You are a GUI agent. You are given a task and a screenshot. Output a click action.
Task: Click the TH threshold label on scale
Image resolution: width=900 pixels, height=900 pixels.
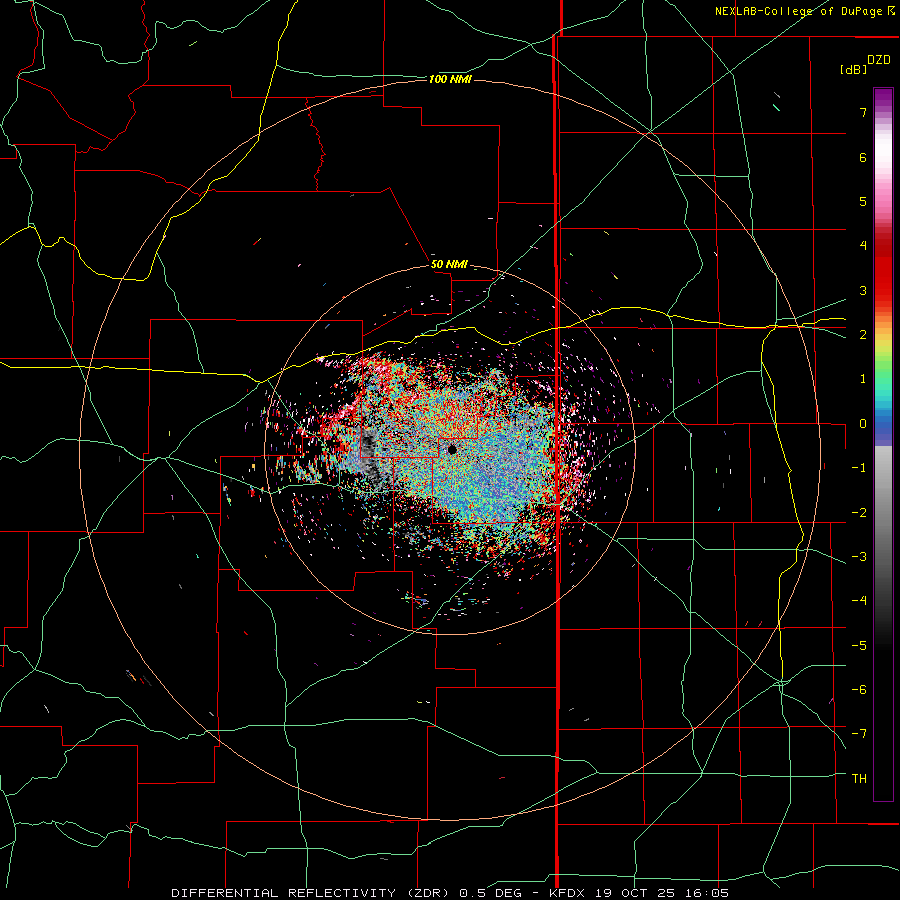point(859,779)
